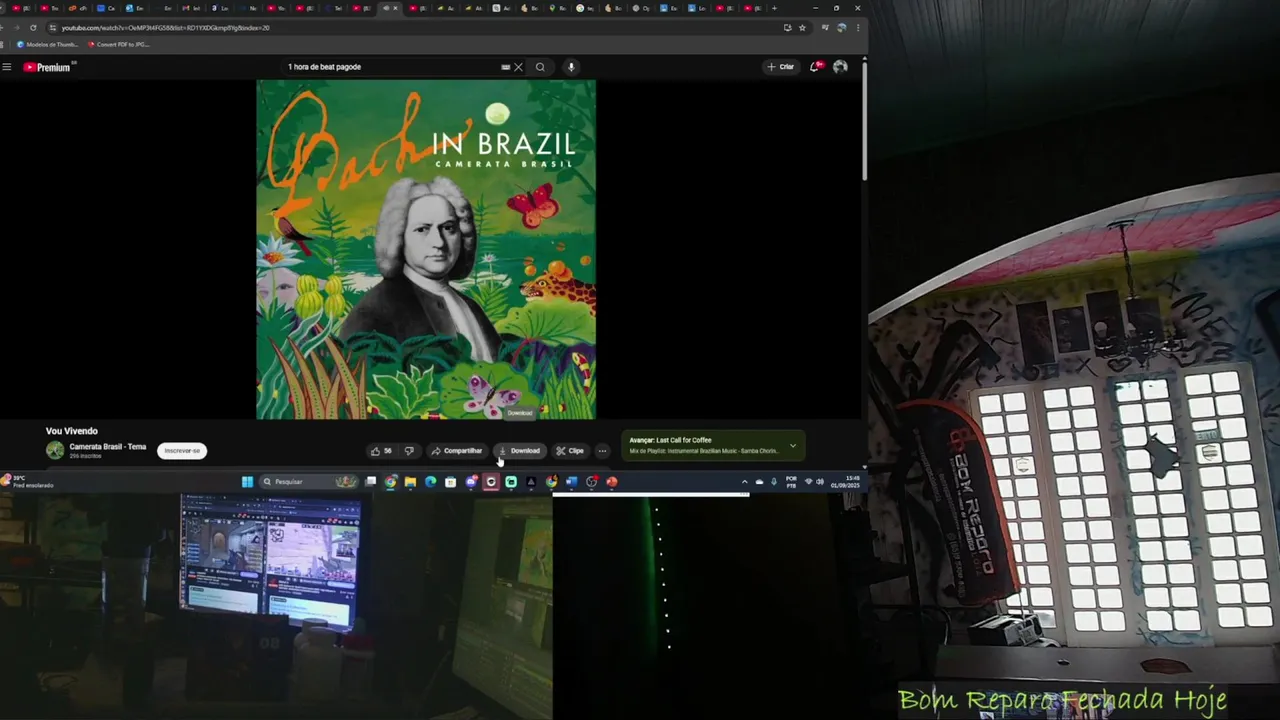Open the Windows Start menu
Screen dimensions: 1280x720
tap(247, 482)
